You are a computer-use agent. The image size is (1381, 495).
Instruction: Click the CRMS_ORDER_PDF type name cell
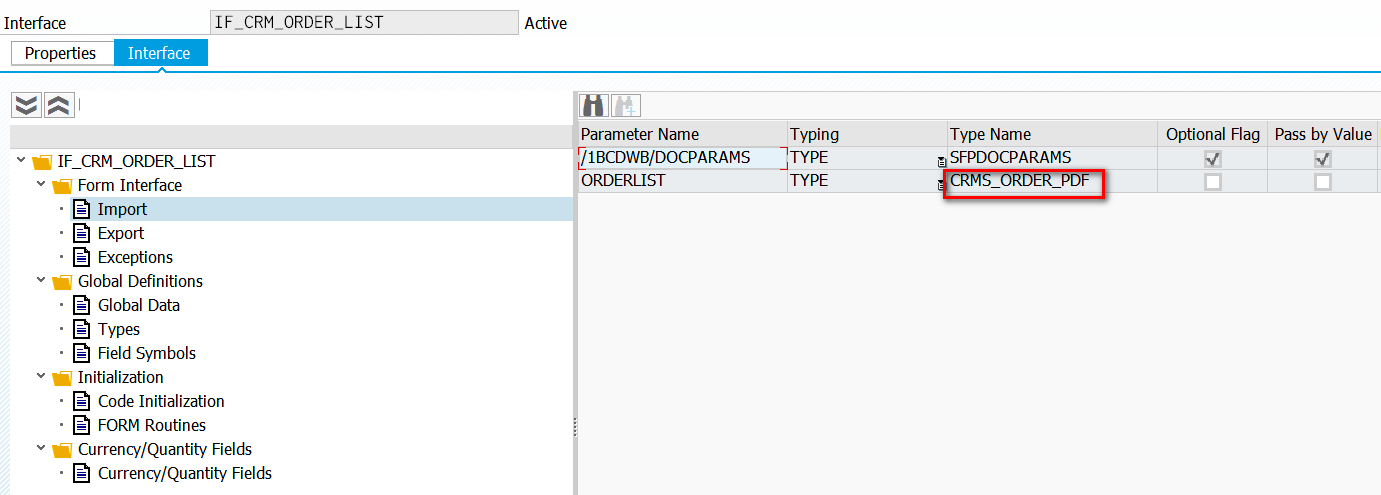point(1025,182)
